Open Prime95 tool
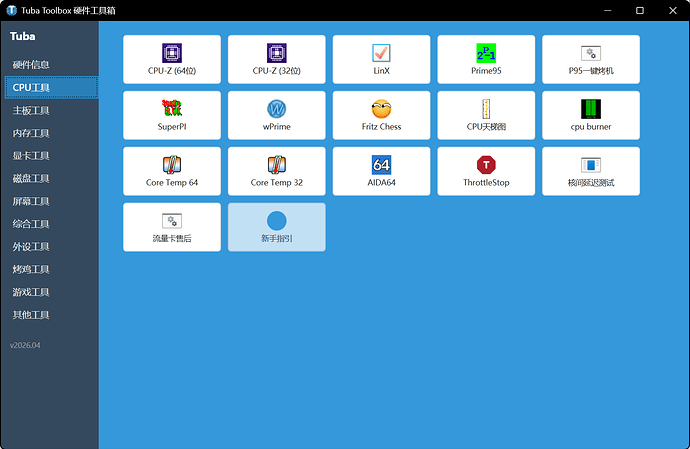The image size is (690, 449). pyautogui.click(x=486, y=59)
